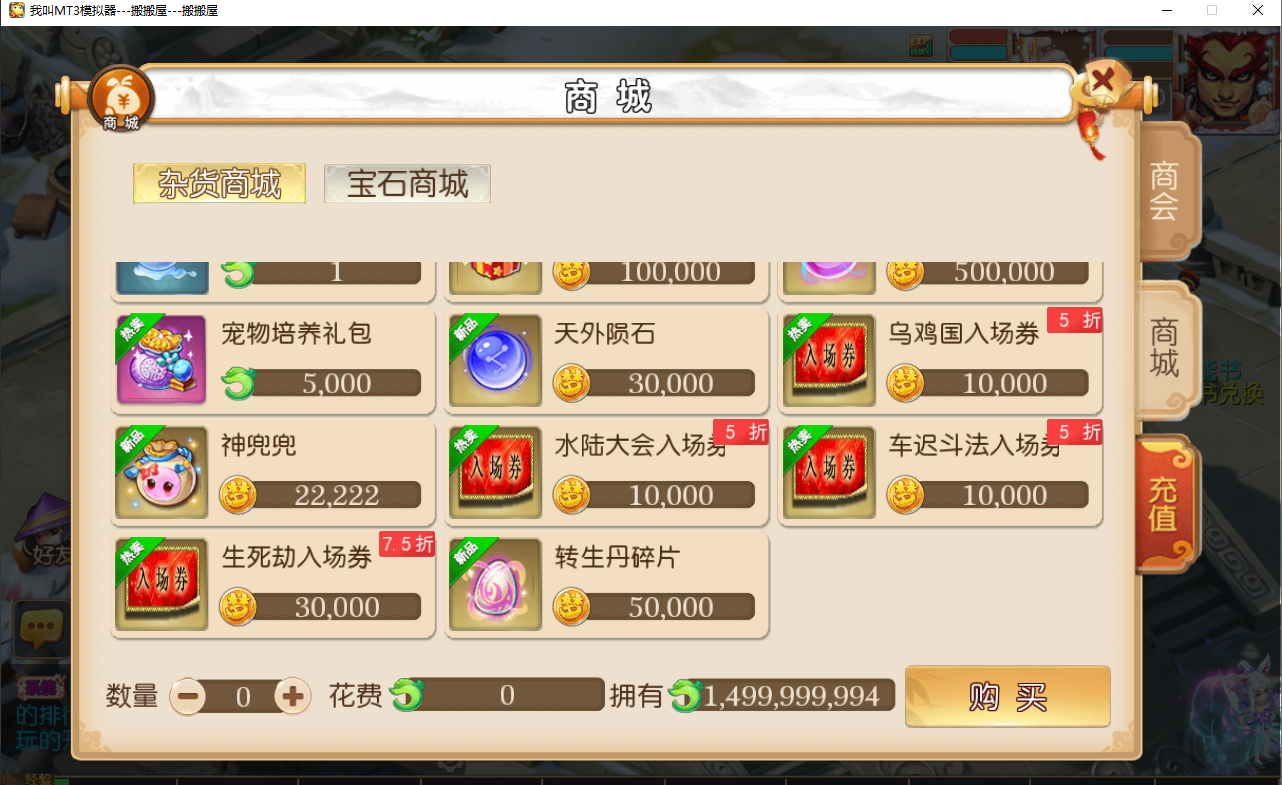The height and width of the screenshot is (785, 1282).
Task: Open the chat bubble icon at left
Action: click(39, 626)
